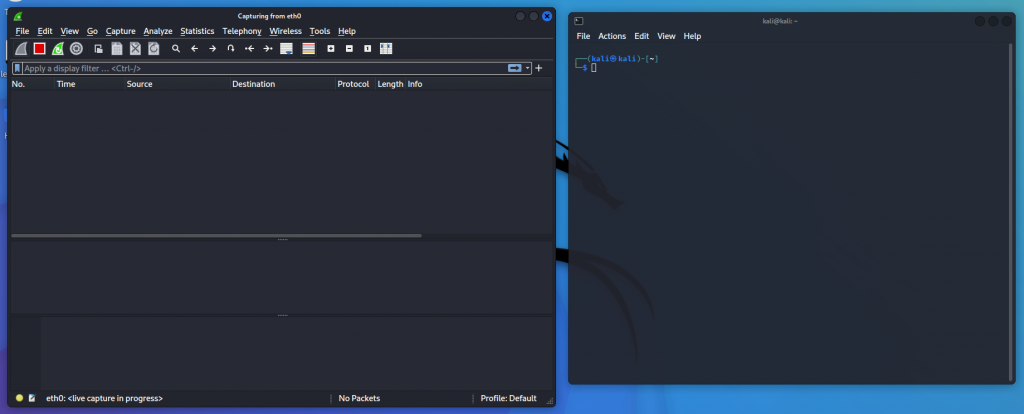
Task: Click the Start capture shark fin icon
Action: pyautogui.click(x=21, y=48)
